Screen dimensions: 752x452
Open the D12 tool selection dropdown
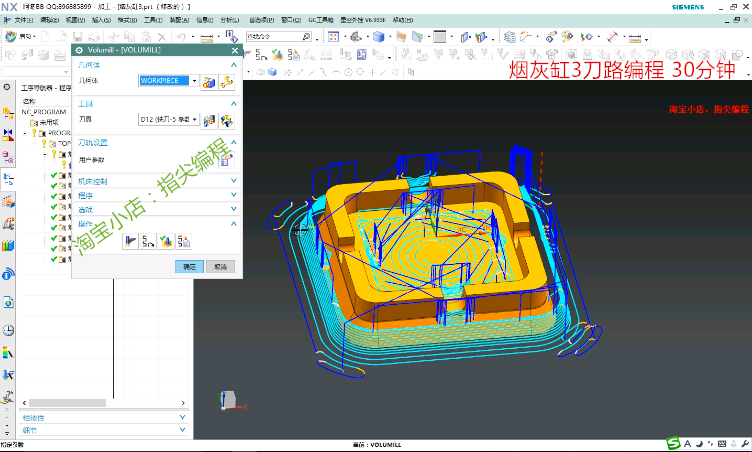click(x=194, y=120)
